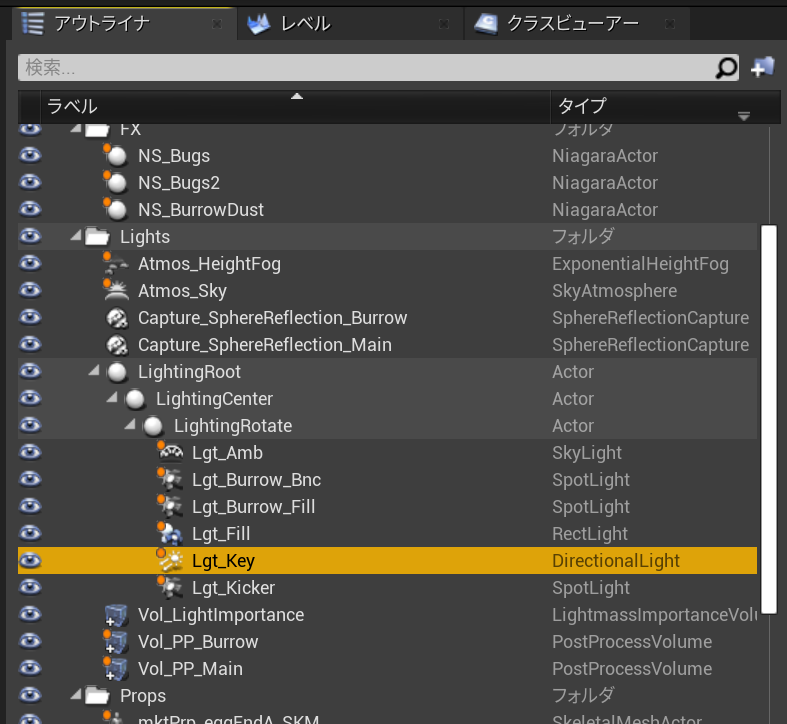Screen dimensions: 787x724
Task: Sort by the タイプ column header
Action: tap(666, 106)
